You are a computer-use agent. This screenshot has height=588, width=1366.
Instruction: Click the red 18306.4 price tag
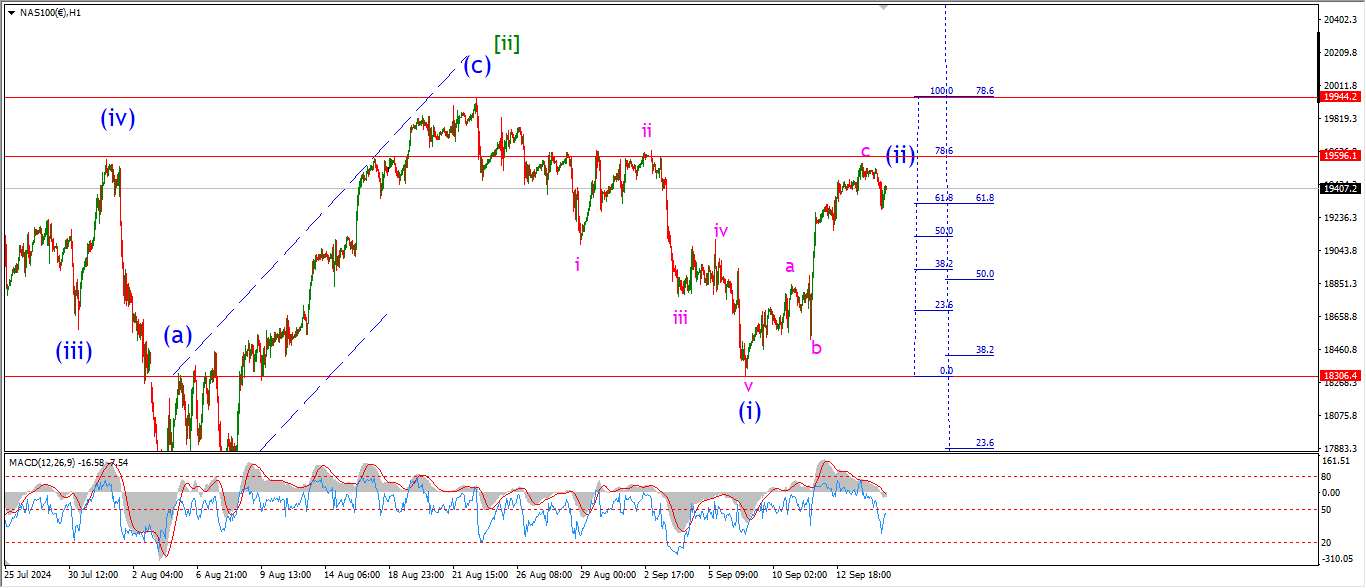click(1339, 376)
